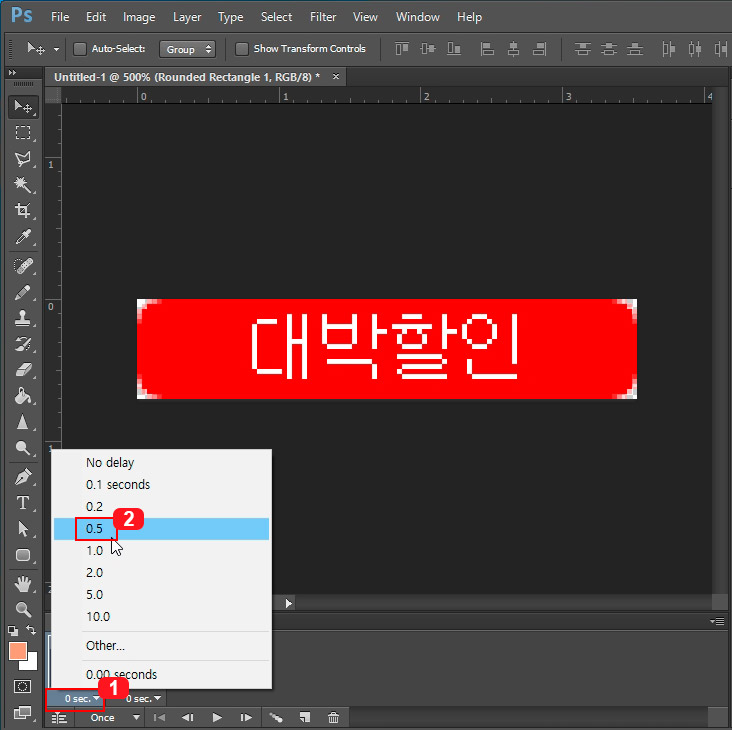Select the Magic Wand tool
This screenshot has height=730, width=732.
[23, 185]
